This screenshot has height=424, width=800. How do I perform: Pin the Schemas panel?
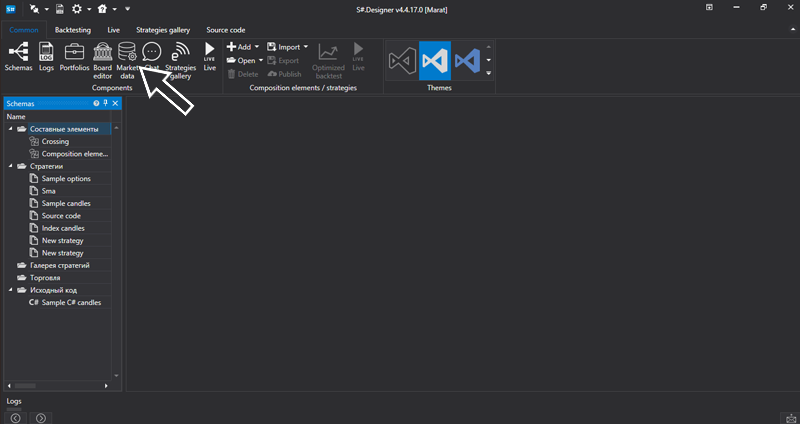105,103
